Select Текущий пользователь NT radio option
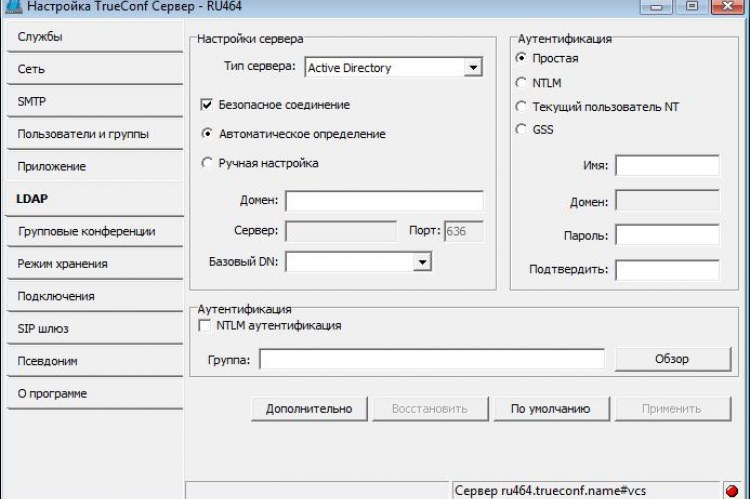The height and width of the screenshot is (499, 750). (x=521, y=106)
